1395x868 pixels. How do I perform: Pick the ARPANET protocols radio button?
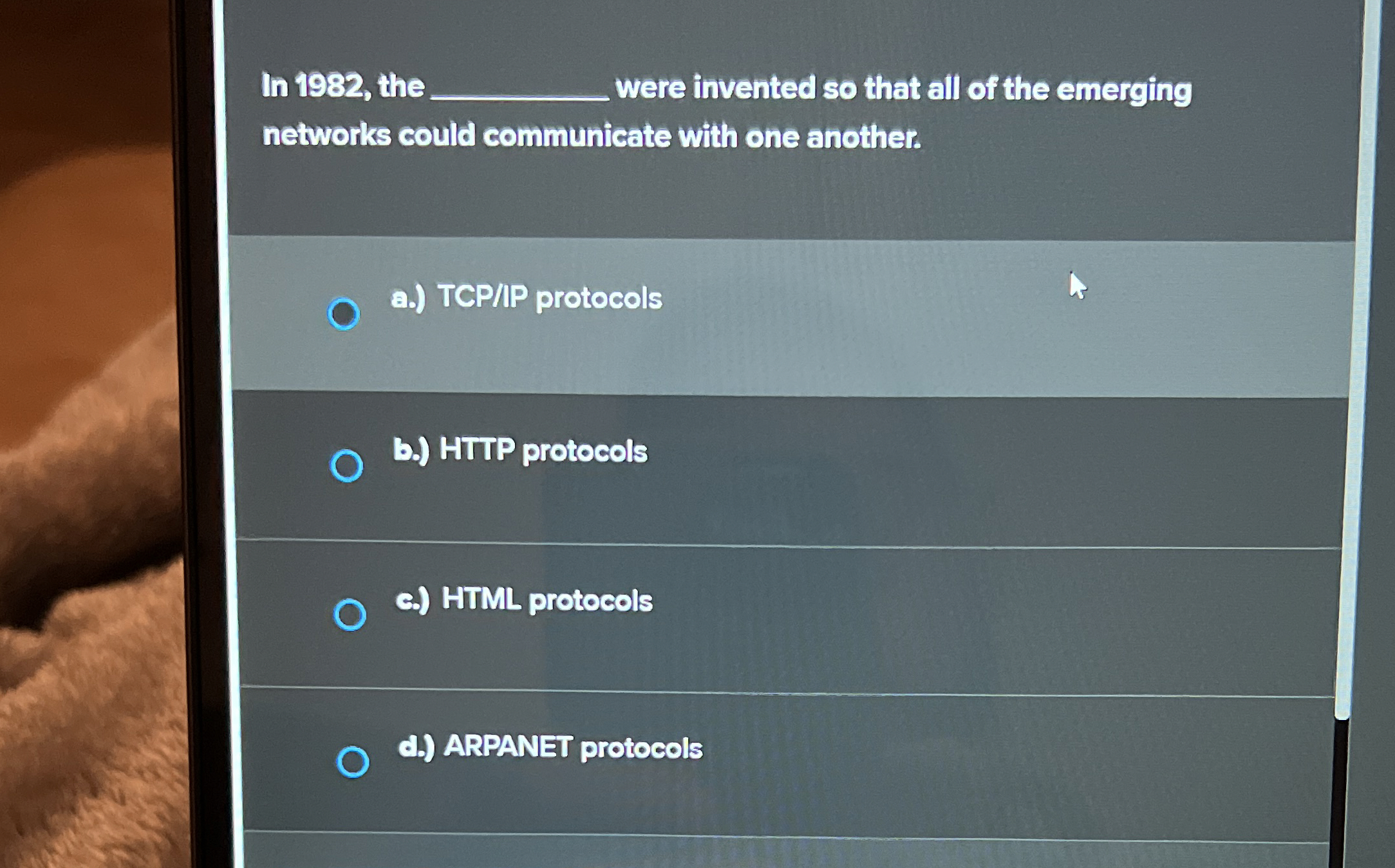[x=353, y=762]
